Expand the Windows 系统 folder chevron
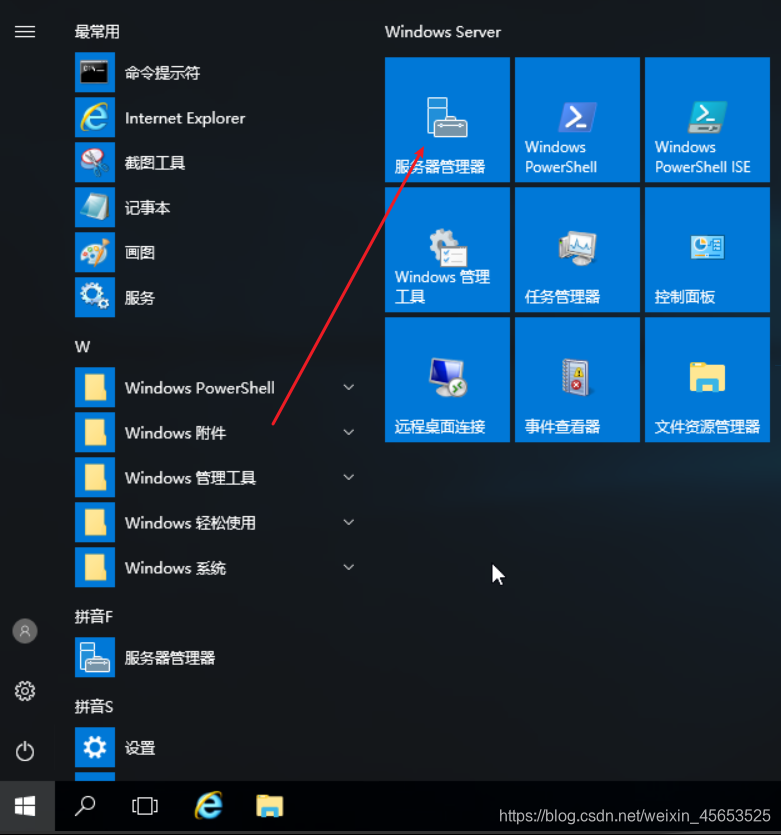The width and height of the screenshot is (781, 835). tap(349, 567)
